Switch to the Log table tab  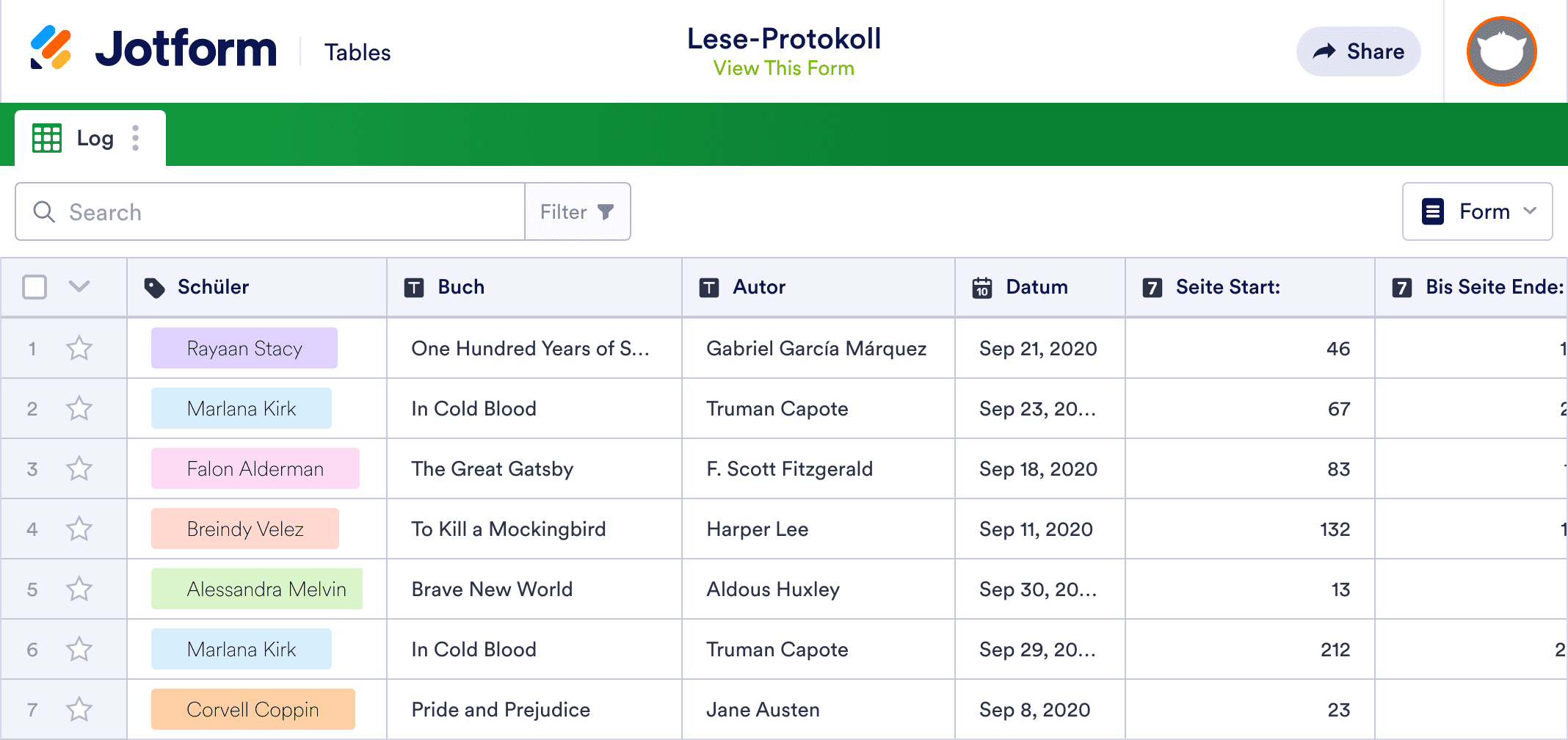pos(93,137)
